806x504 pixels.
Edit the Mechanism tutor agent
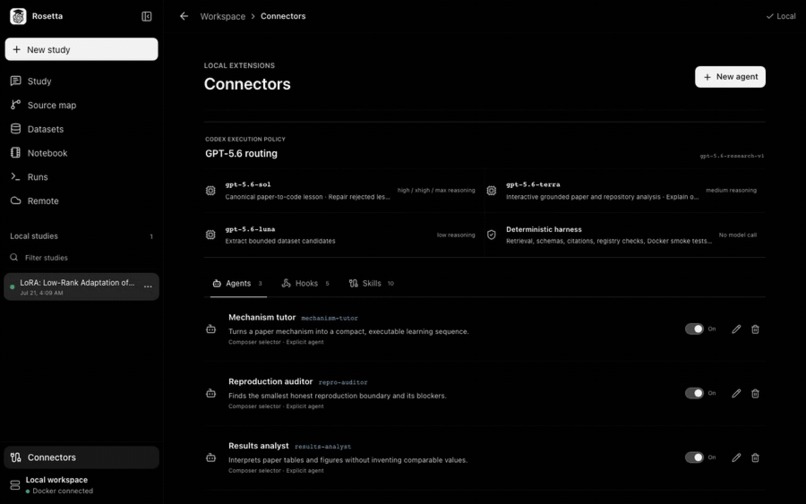737,329
